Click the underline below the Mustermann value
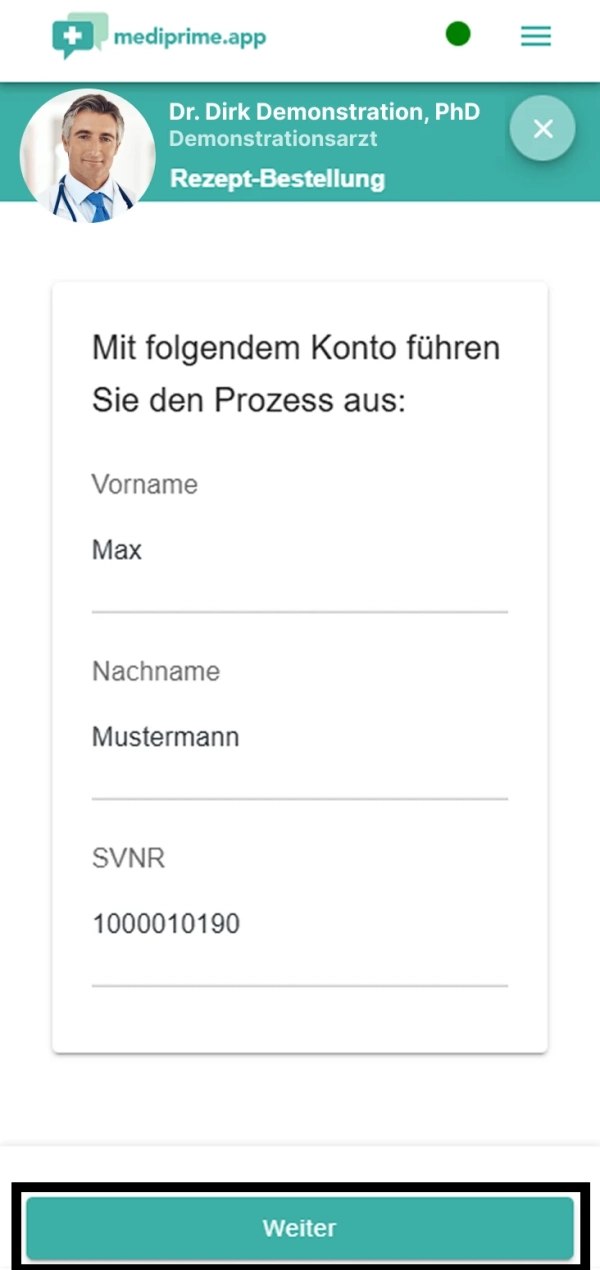This screenshot has height=1270, width=600. [299, 798]
